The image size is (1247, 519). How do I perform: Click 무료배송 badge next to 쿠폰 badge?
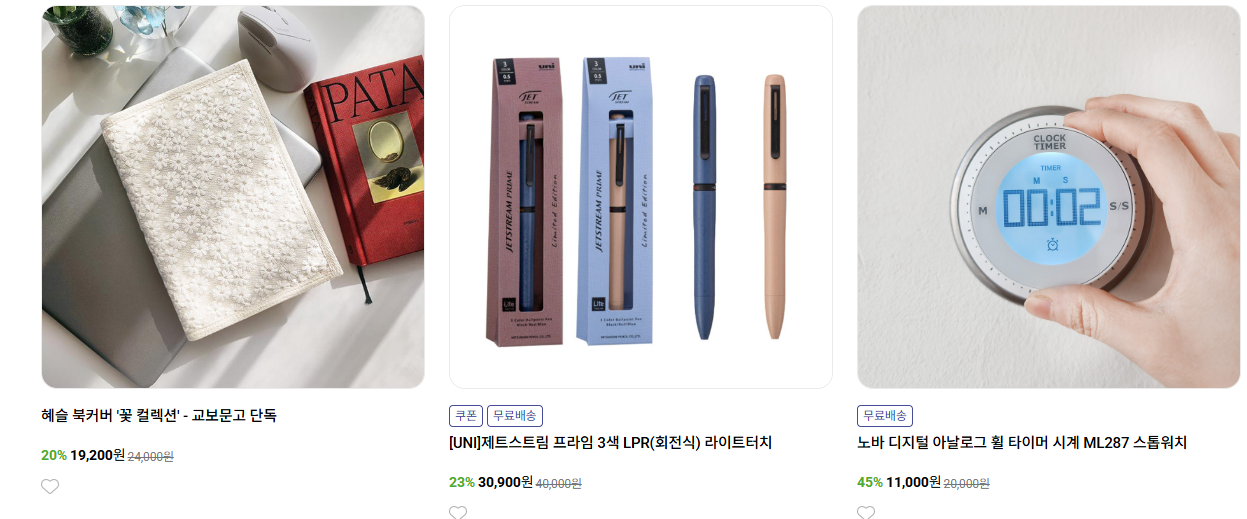pos(515,416)
